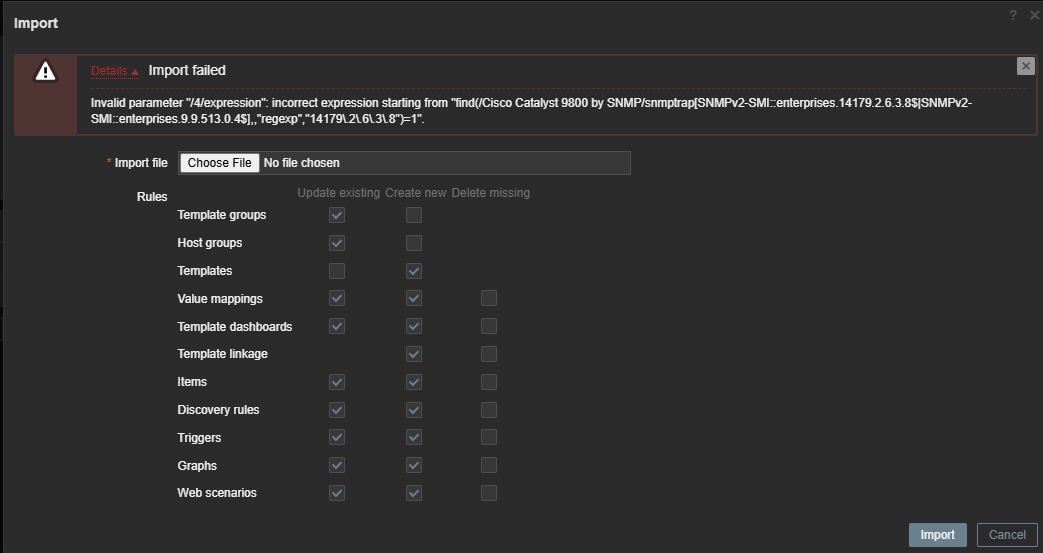Viewport: 1043px width, 553px height.
Task: Toggle Update existing for Template groups
Action: (x=337, y=215)
